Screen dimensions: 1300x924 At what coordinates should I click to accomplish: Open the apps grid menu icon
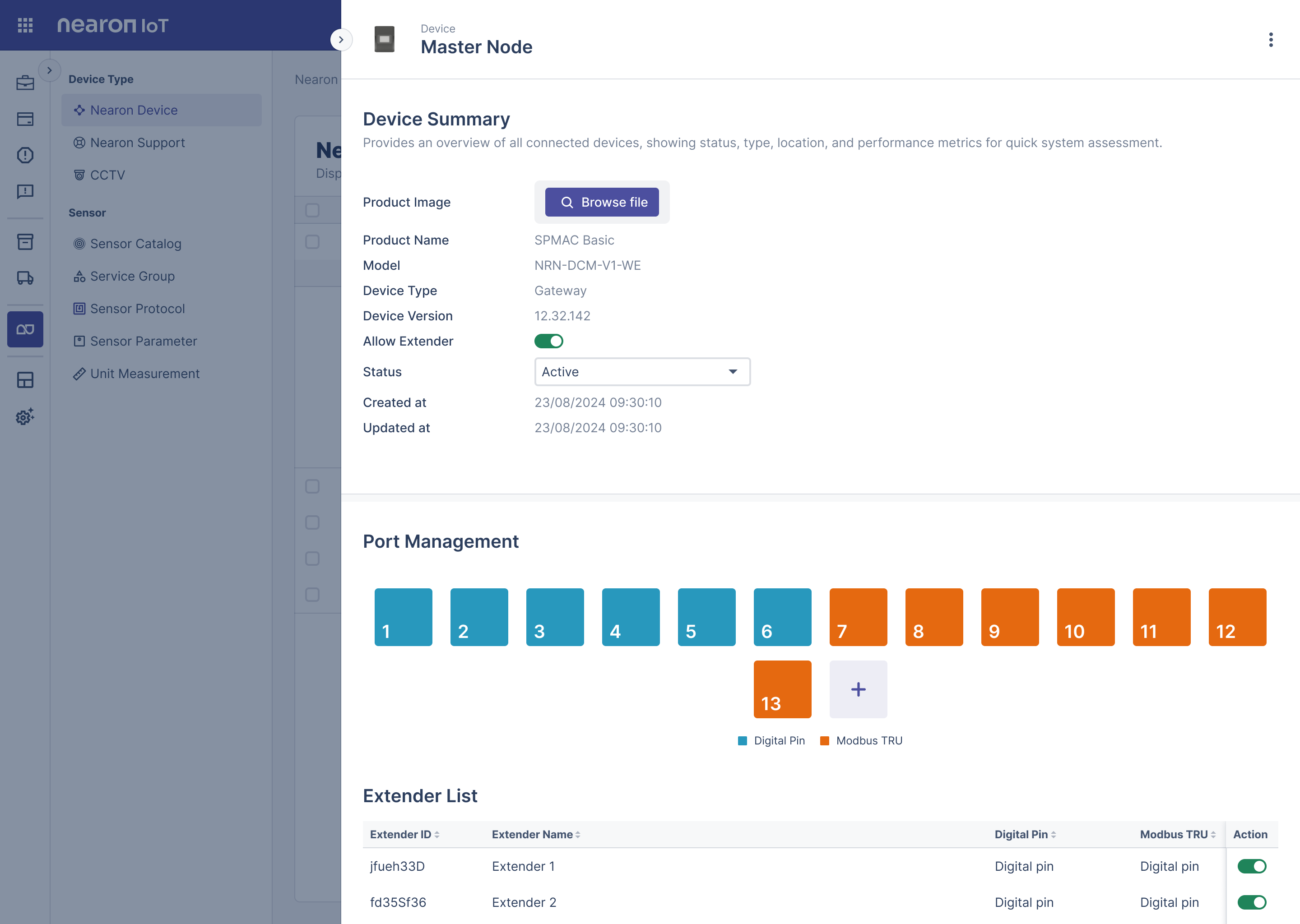click(x=25, y=25)
